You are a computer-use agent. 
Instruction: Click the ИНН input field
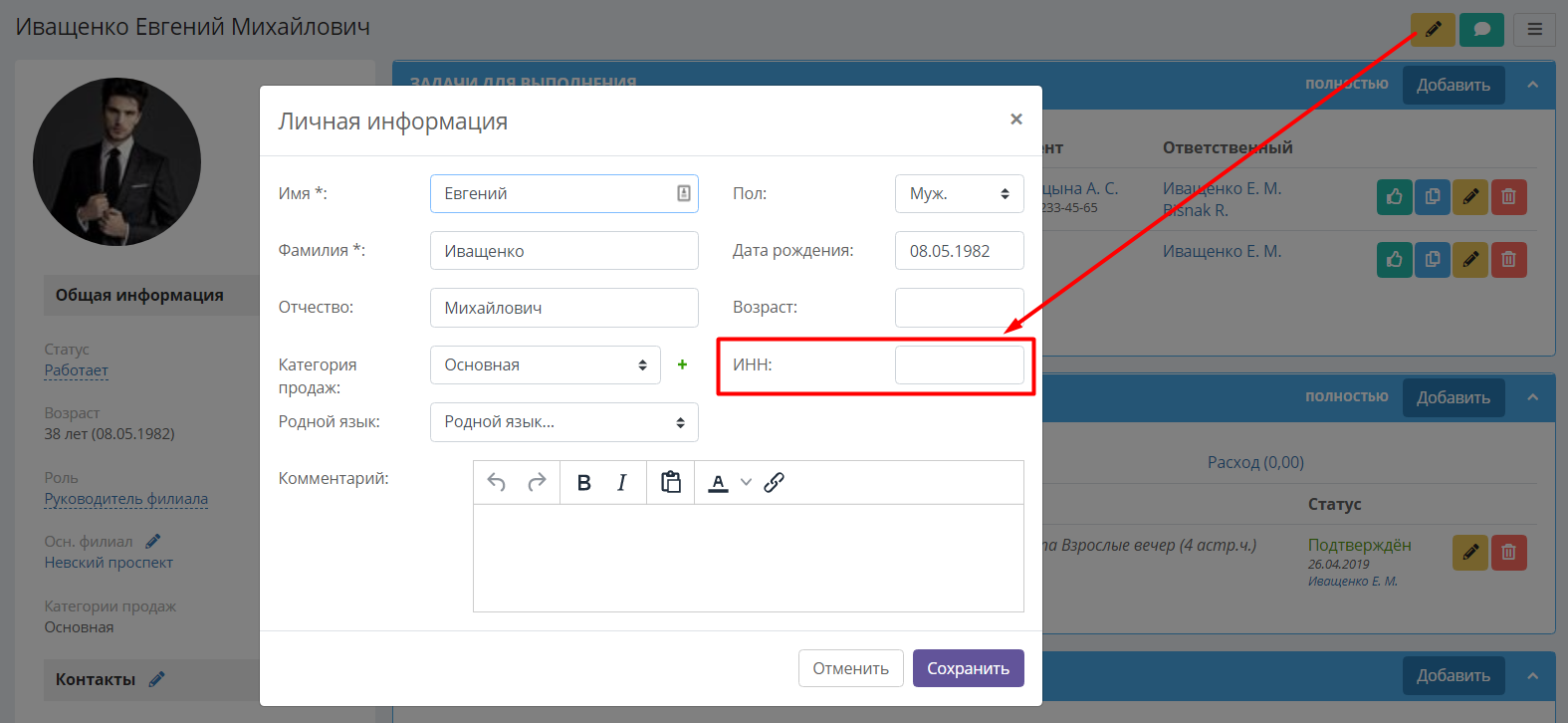[960, 364]
